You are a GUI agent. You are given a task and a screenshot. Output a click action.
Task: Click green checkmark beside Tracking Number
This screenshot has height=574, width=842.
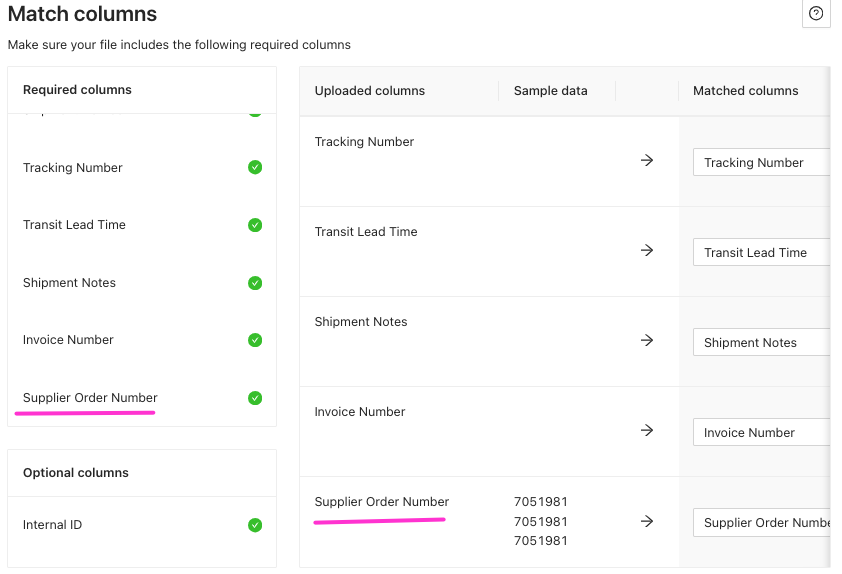255,168
